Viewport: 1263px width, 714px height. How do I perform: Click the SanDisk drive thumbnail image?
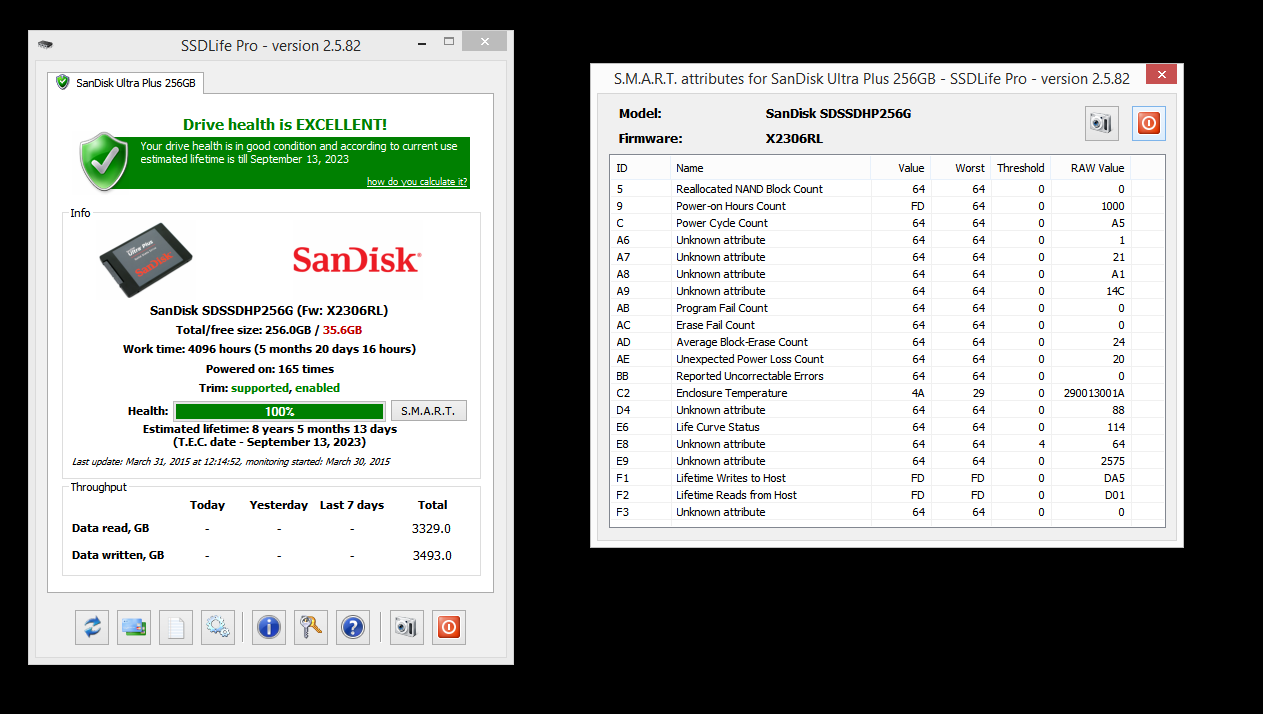click(x=145, y=260)
